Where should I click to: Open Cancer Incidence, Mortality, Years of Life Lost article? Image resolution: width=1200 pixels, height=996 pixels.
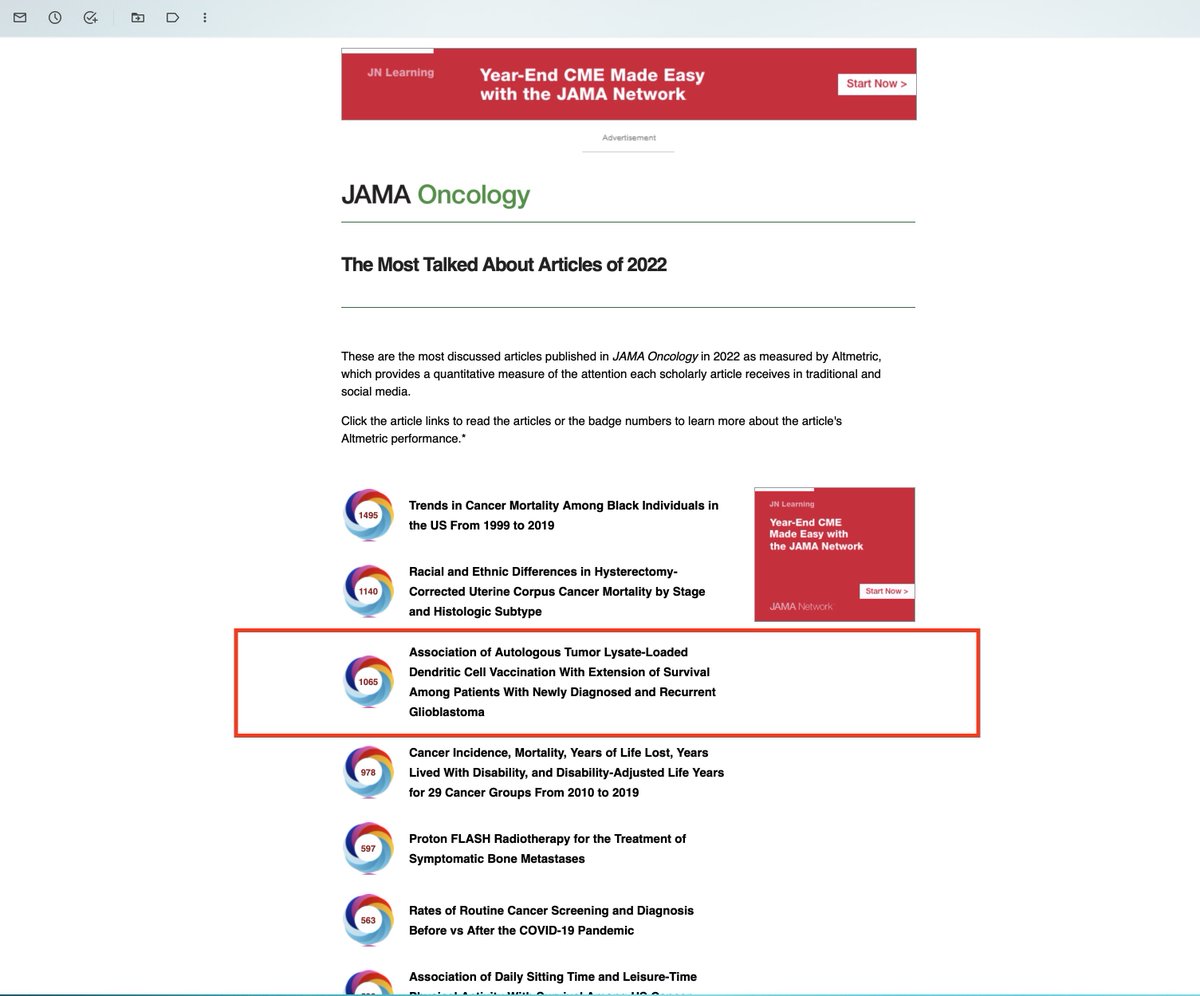pyautogui.click(x=566, y=772)
